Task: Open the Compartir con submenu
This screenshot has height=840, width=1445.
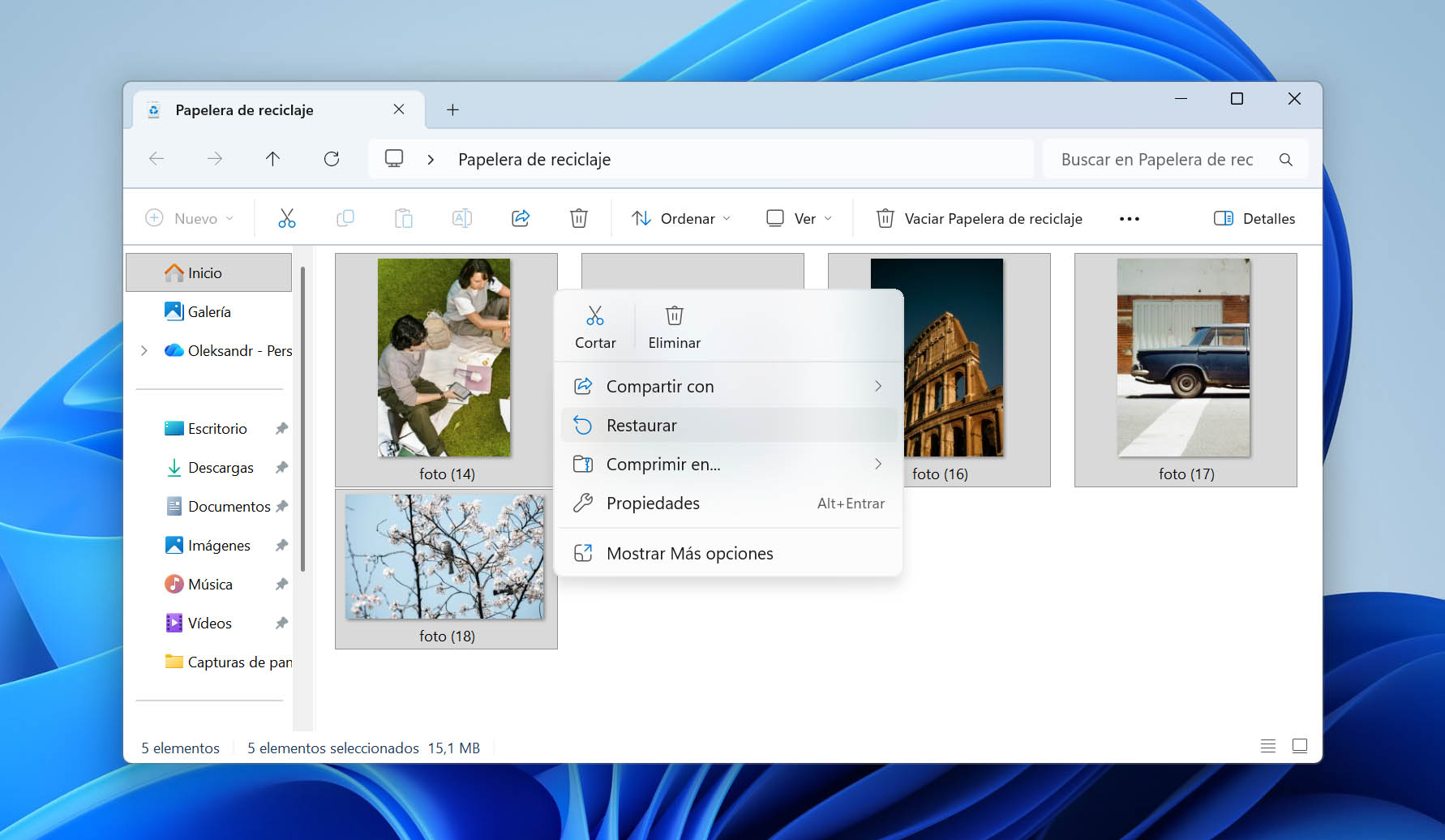Action: [729, 386]
